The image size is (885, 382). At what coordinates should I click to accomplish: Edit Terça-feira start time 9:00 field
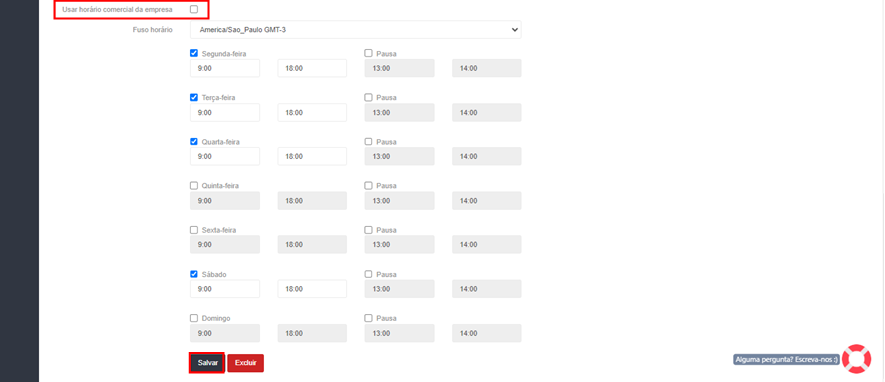(x=225, y=112)
